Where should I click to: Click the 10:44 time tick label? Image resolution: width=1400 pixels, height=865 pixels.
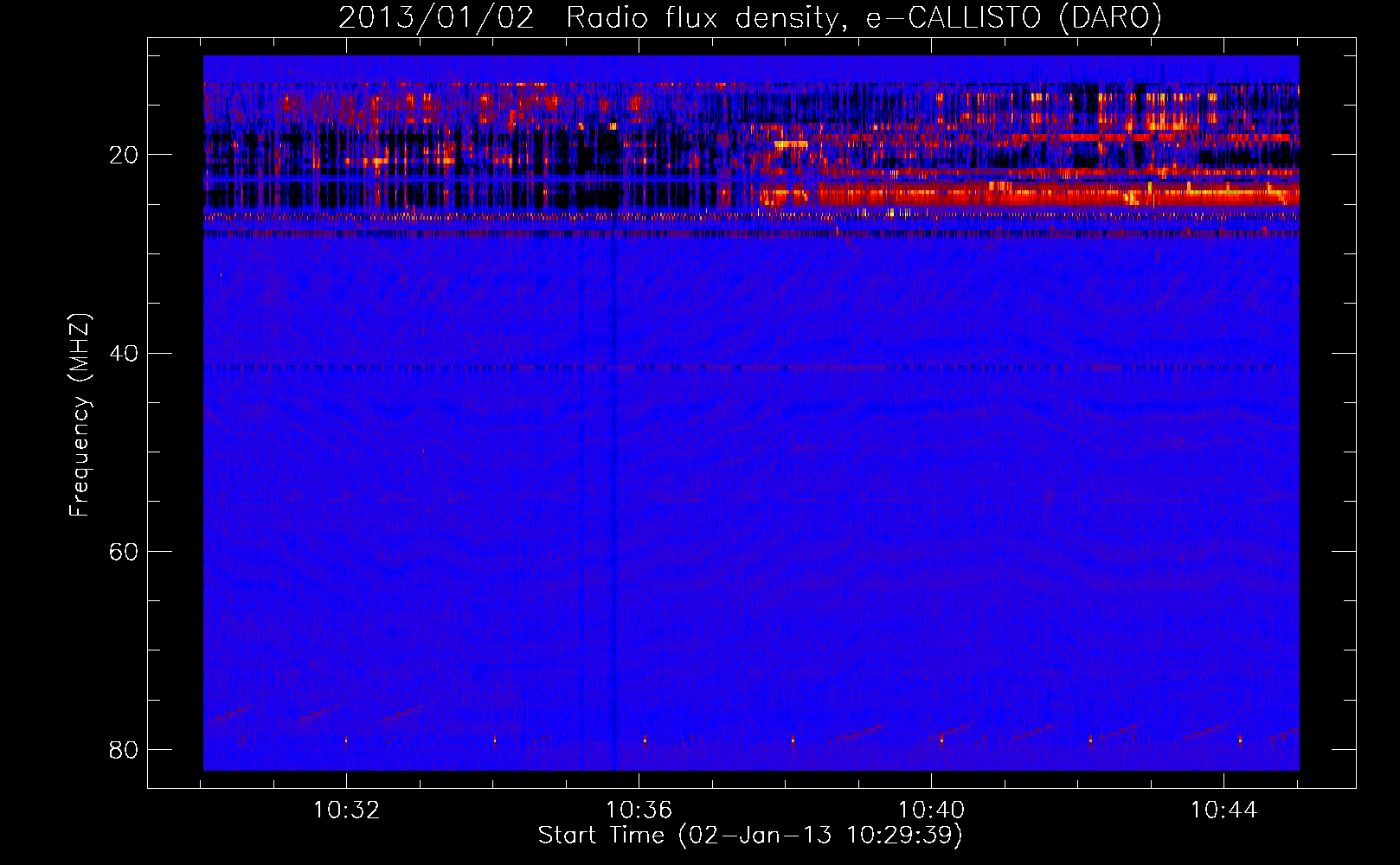1224,811
